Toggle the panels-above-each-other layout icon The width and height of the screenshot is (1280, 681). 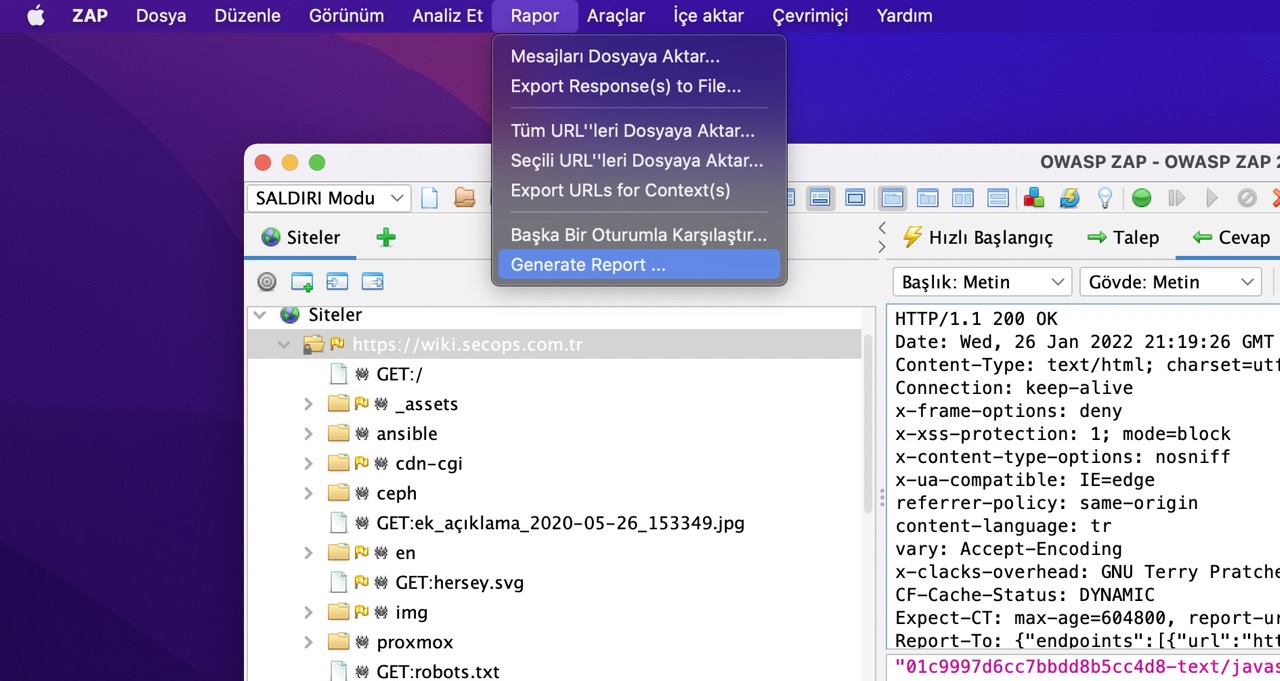998,198
